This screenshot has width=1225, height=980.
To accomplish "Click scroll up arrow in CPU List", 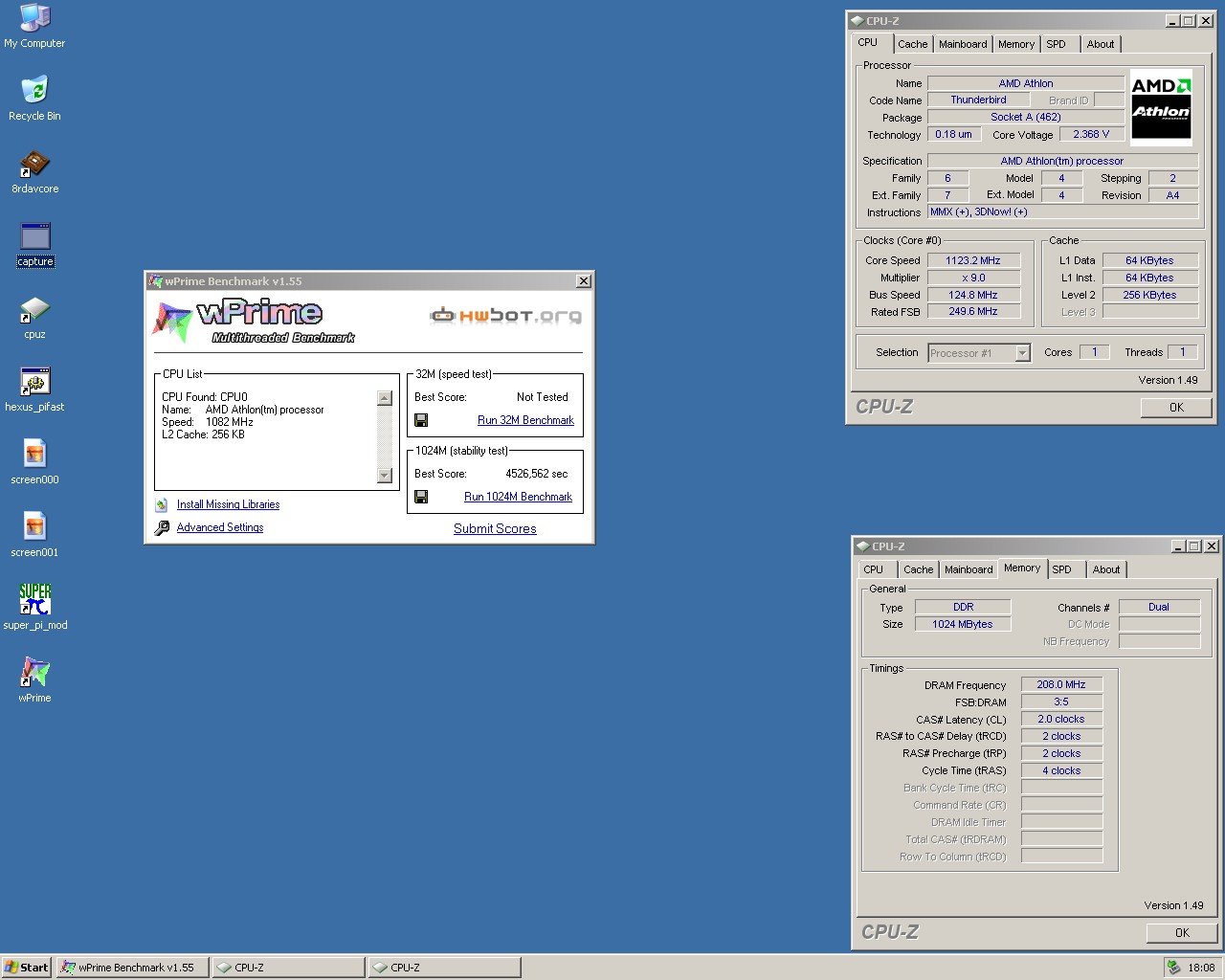I will 385,398.
